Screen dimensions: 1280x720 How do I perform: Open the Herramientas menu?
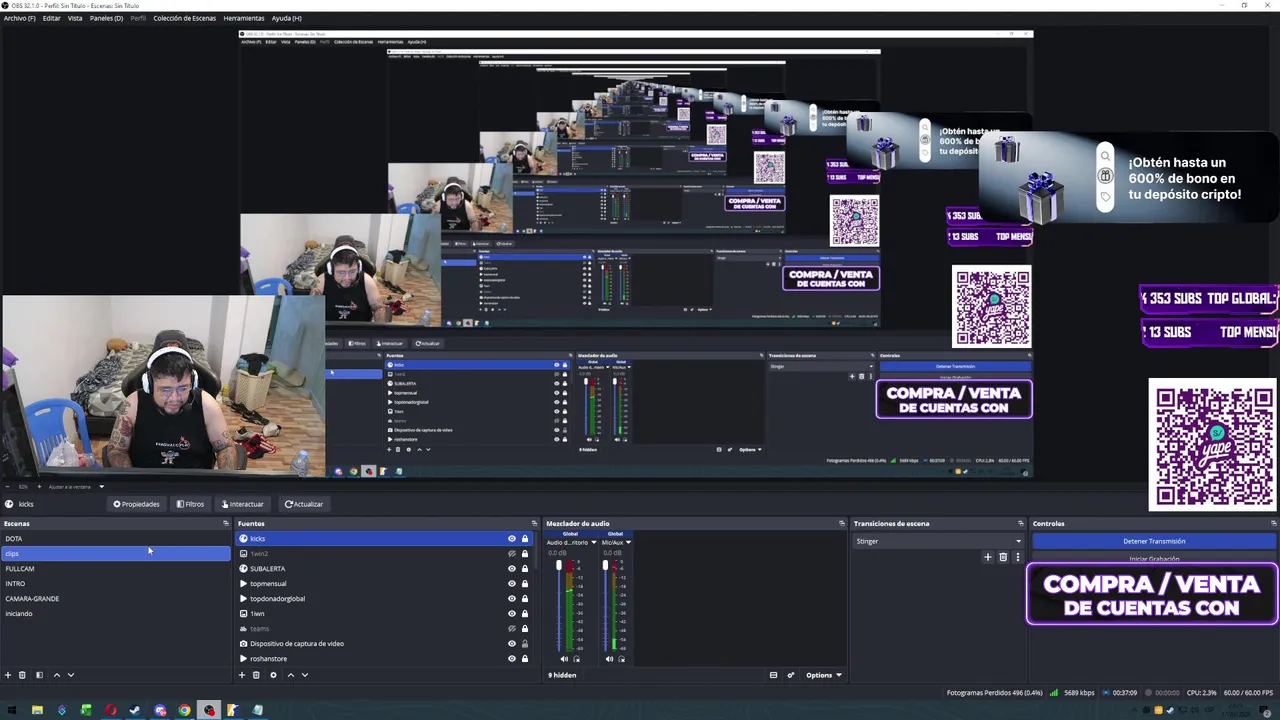244,18
